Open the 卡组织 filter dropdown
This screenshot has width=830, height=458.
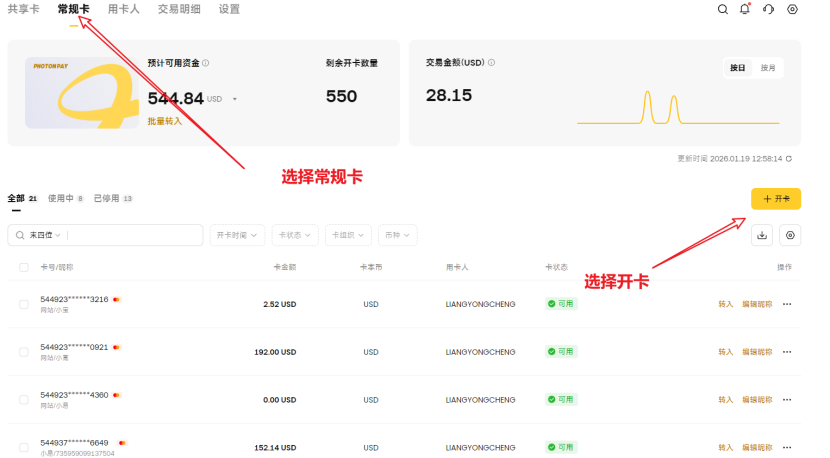[x=348, y=235]
